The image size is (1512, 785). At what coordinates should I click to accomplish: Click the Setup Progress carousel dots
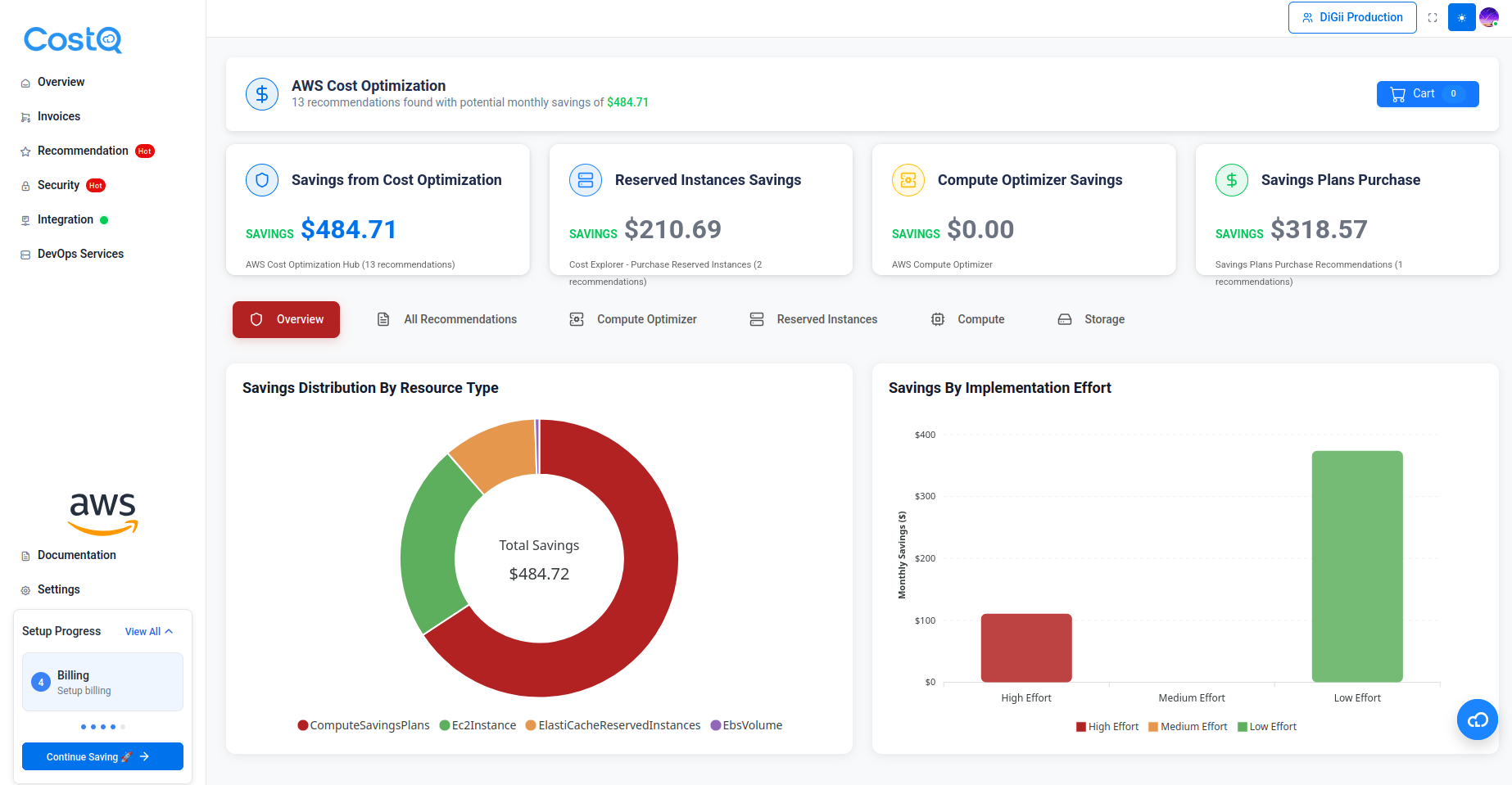tap(103, 727)
